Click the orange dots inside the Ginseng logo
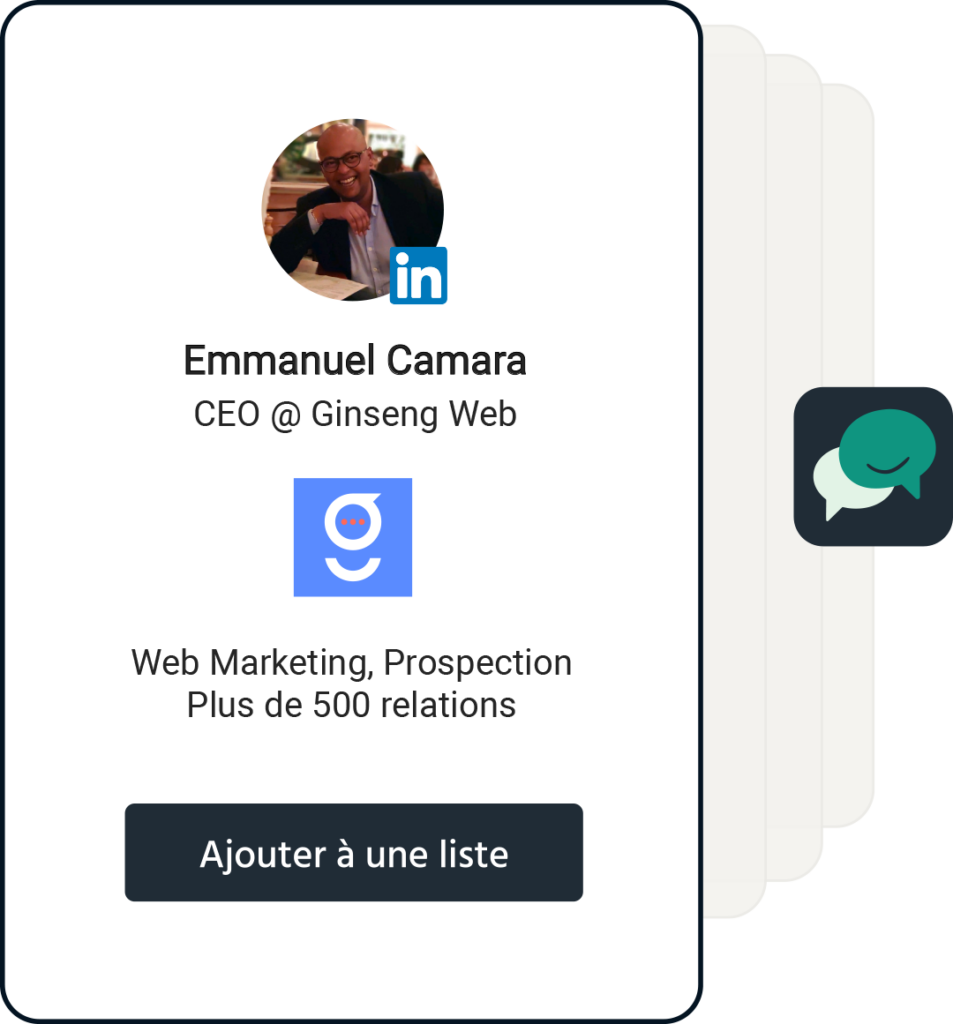Viewport: 953px width, 1024px height. click(x=353, y=522)
